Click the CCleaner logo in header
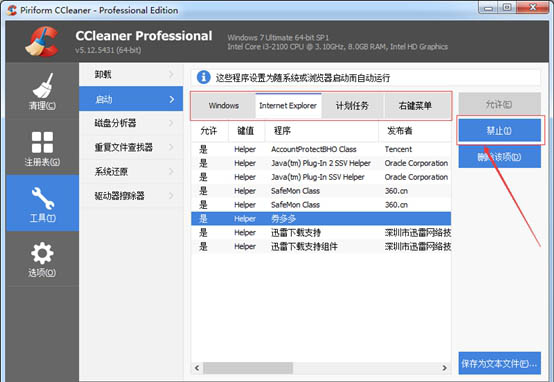Image resolution: width=554 pixels, height=382 pixels. pos(42,41)
